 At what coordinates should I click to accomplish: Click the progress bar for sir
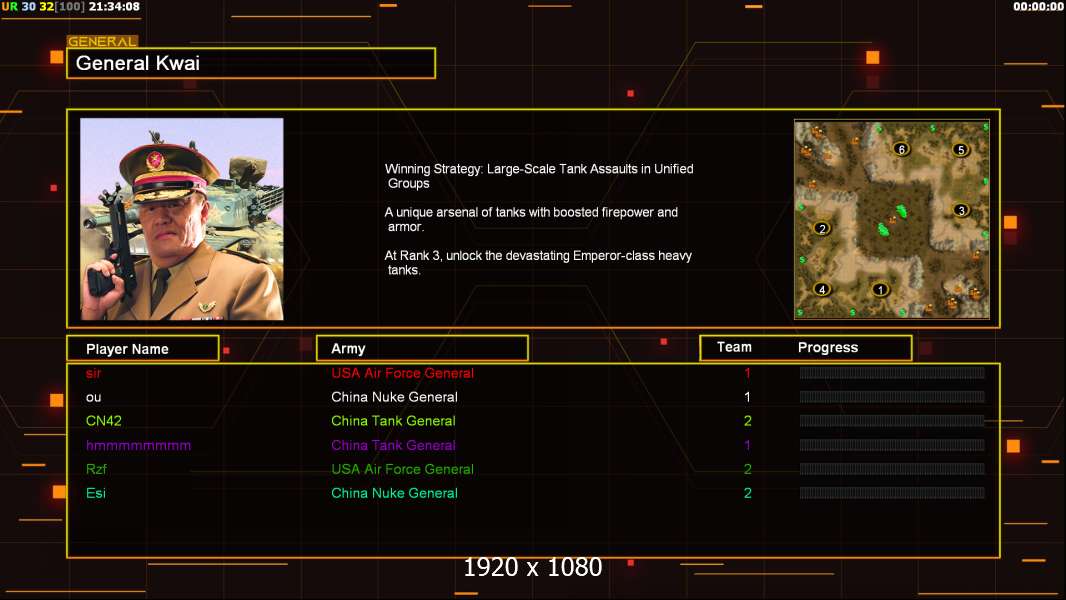(x=892, y=372)
